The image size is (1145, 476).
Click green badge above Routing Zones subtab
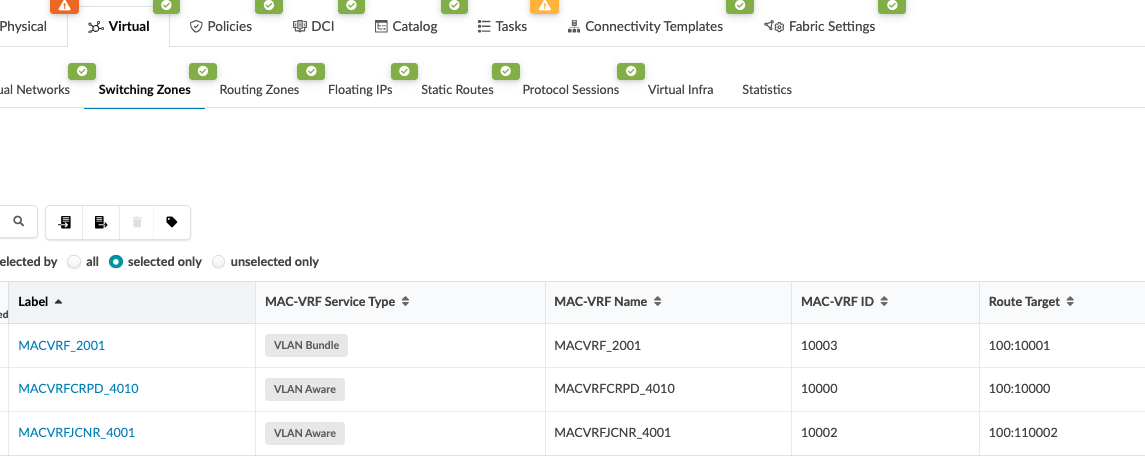tap(311, 72)
